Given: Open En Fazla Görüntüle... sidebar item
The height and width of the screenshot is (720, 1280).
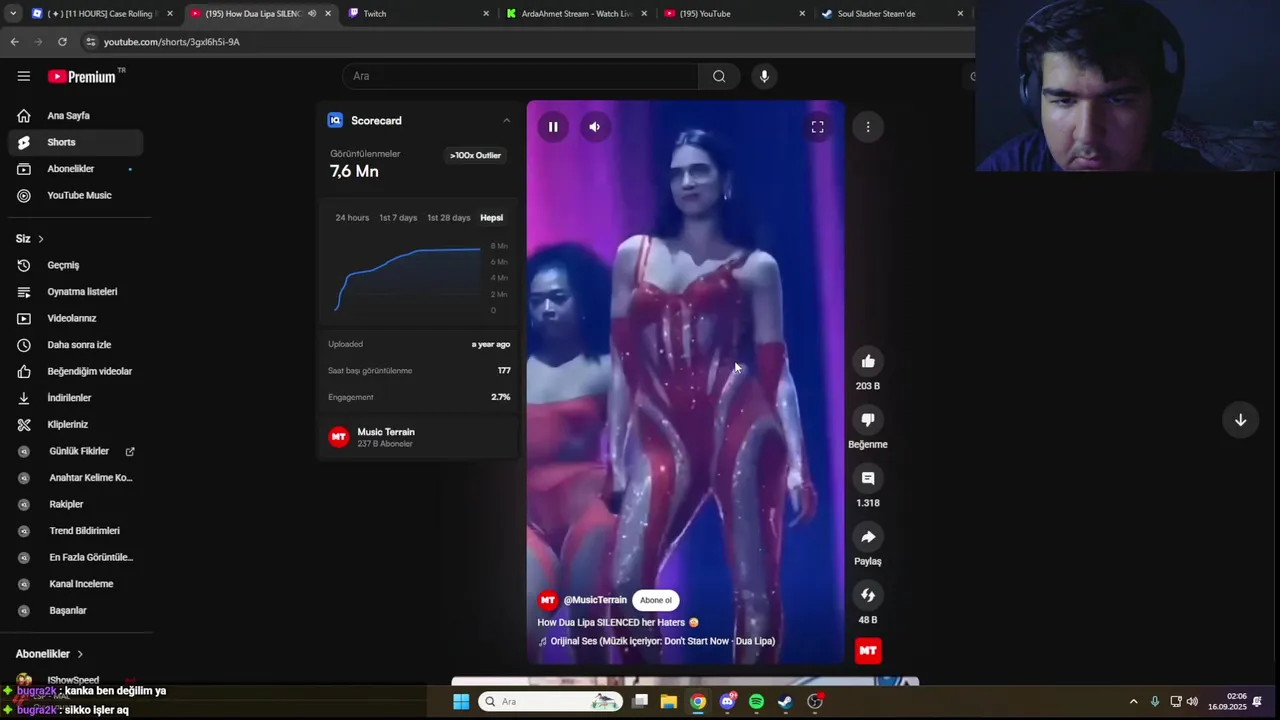Looking at the screenshot, I should point(75,557).
